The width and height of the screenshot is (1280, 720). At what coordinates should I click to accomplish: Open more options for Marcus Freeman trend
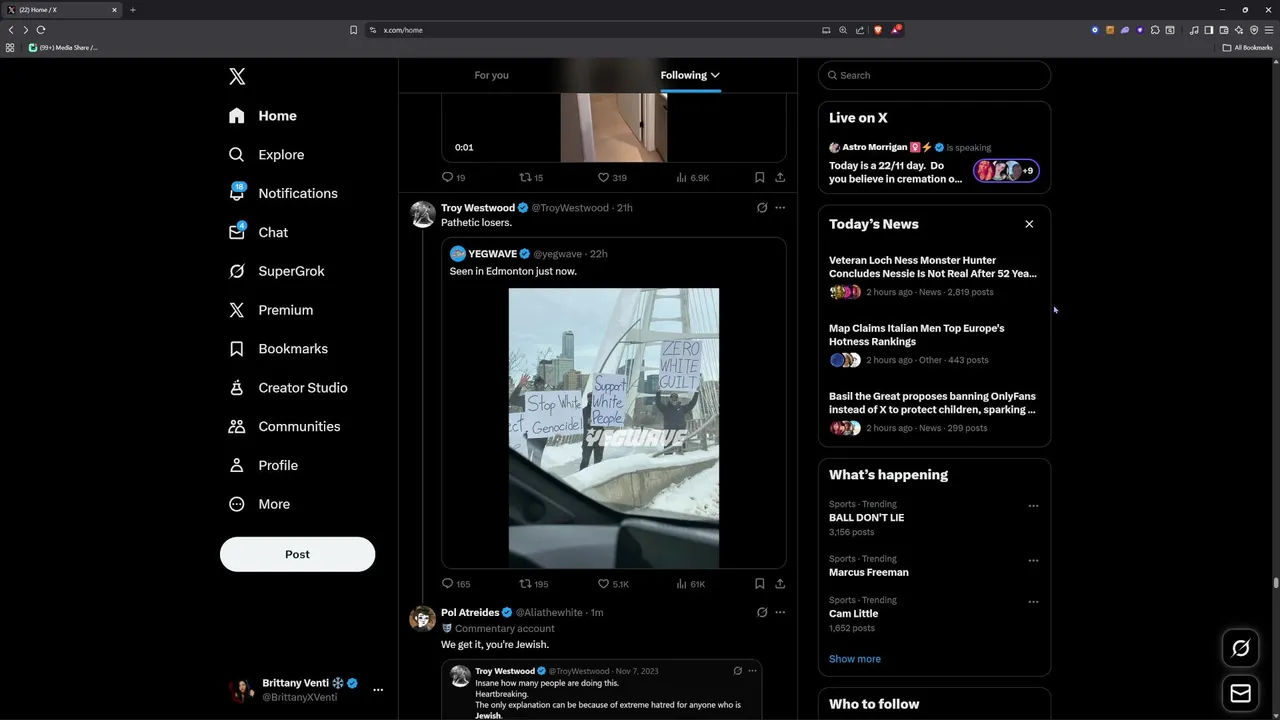coord(1033,561)
